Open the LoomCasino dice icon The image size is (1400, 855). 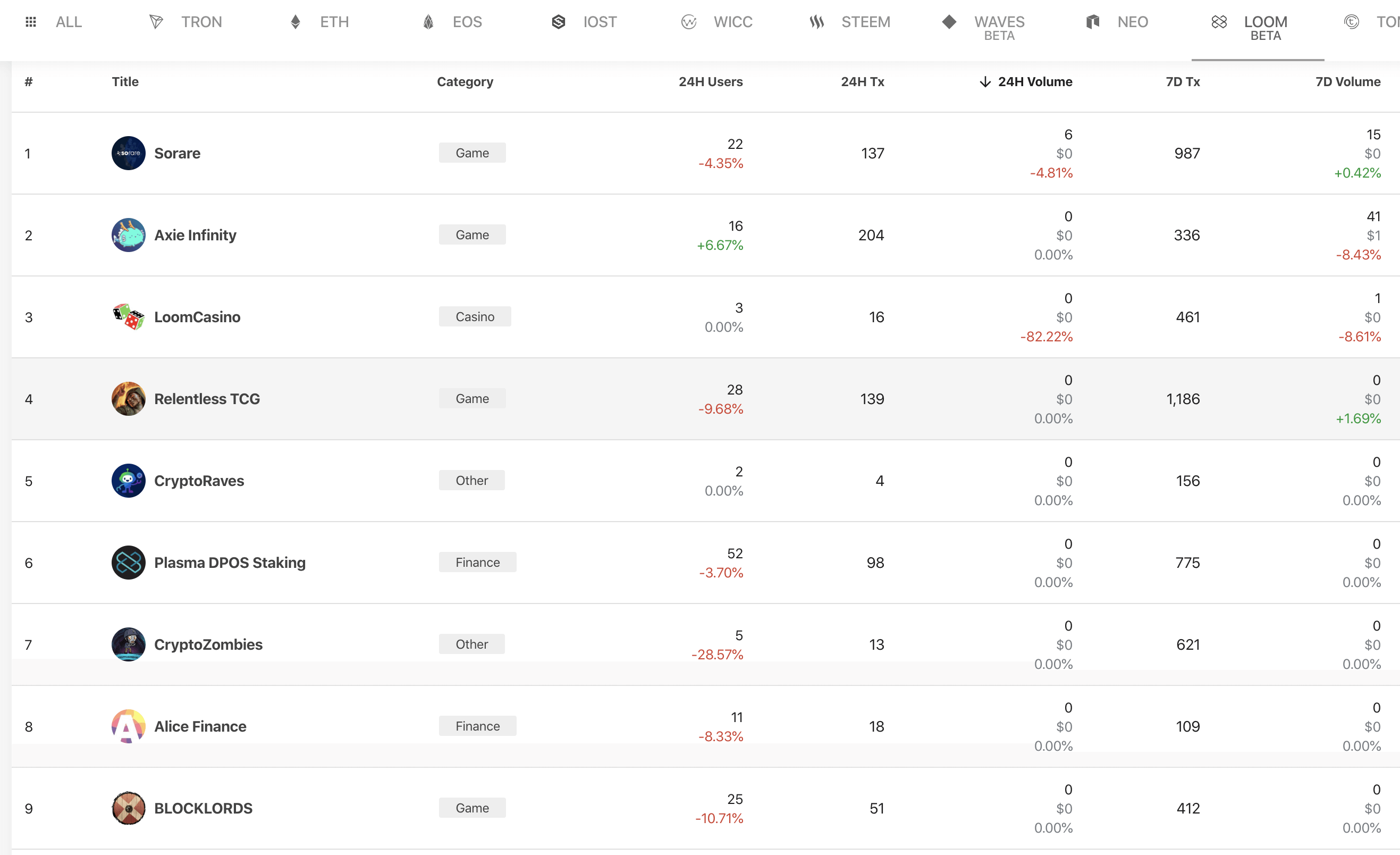click(129, 317)
